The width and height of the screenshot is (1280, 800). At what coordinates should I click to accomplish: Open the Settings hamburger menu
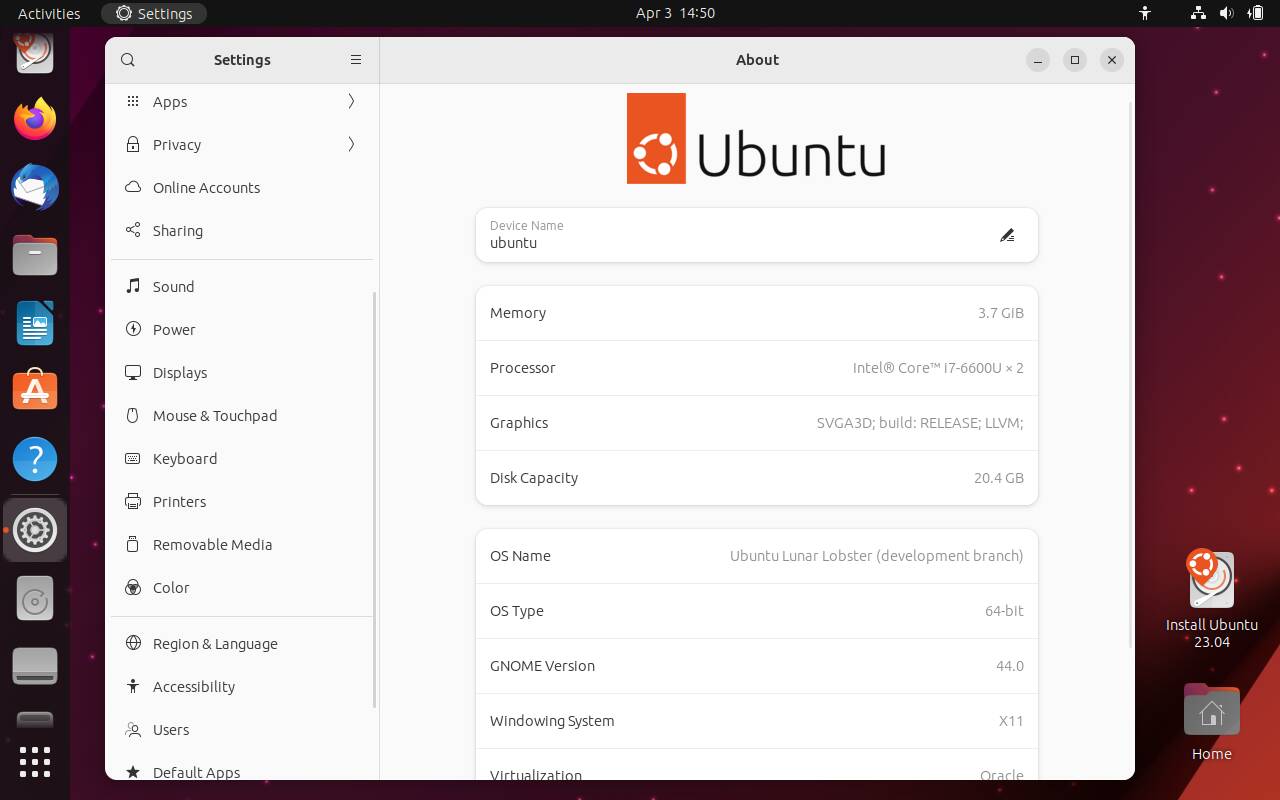[356, 60]
